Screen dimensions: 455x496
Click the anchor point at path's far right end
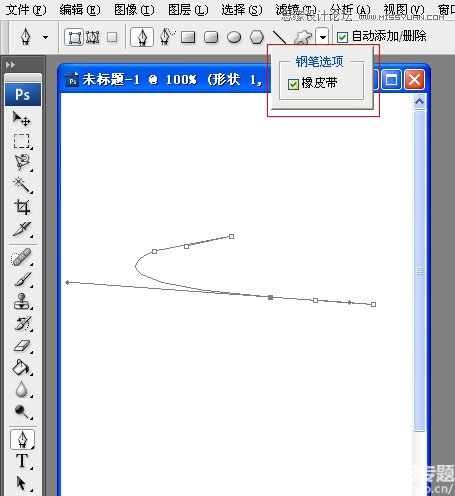[373, 304]
